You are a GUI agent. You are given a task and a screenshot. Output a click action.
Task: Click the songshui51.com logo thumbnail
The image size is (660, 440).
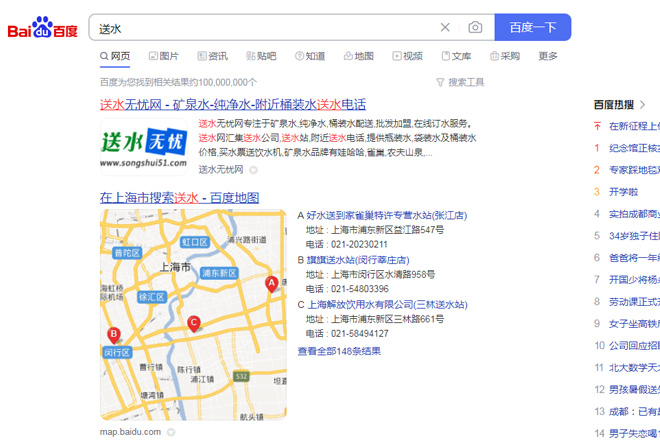pyautogui.click(x=142, y=145)
